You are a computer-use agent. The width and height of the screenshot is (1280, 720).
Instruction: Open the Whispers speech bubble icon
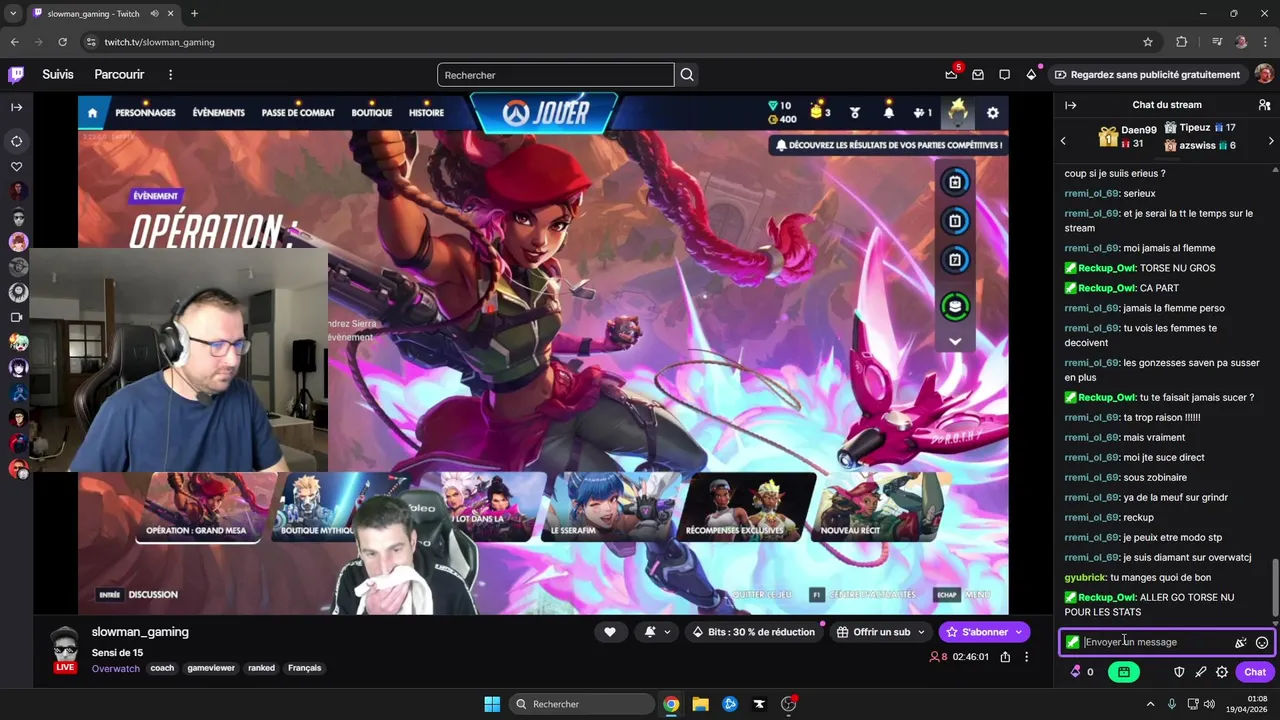[1004, 74]
